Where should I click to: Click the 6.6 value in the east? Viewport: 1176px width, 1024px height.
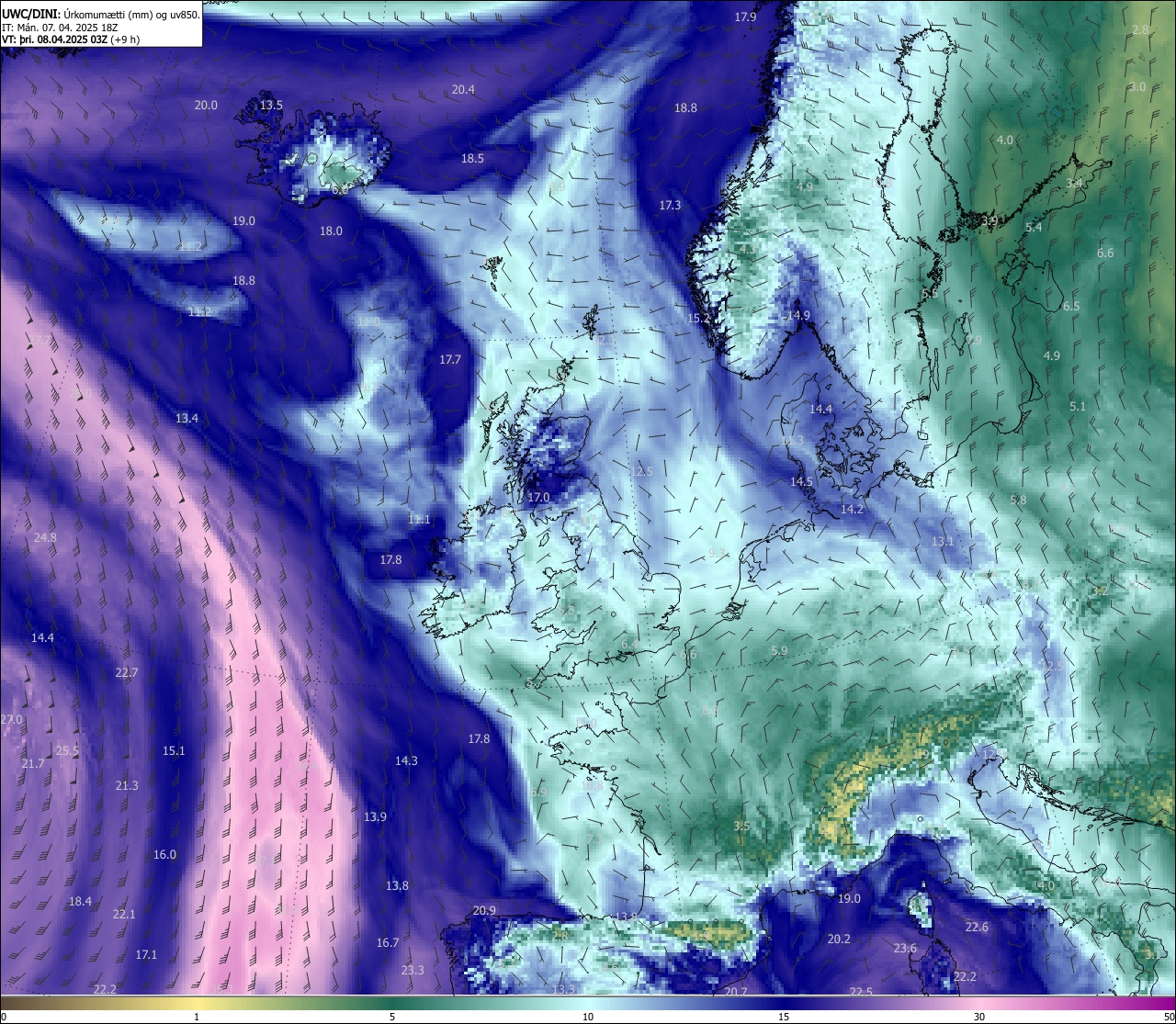[x=1105, y=253]
